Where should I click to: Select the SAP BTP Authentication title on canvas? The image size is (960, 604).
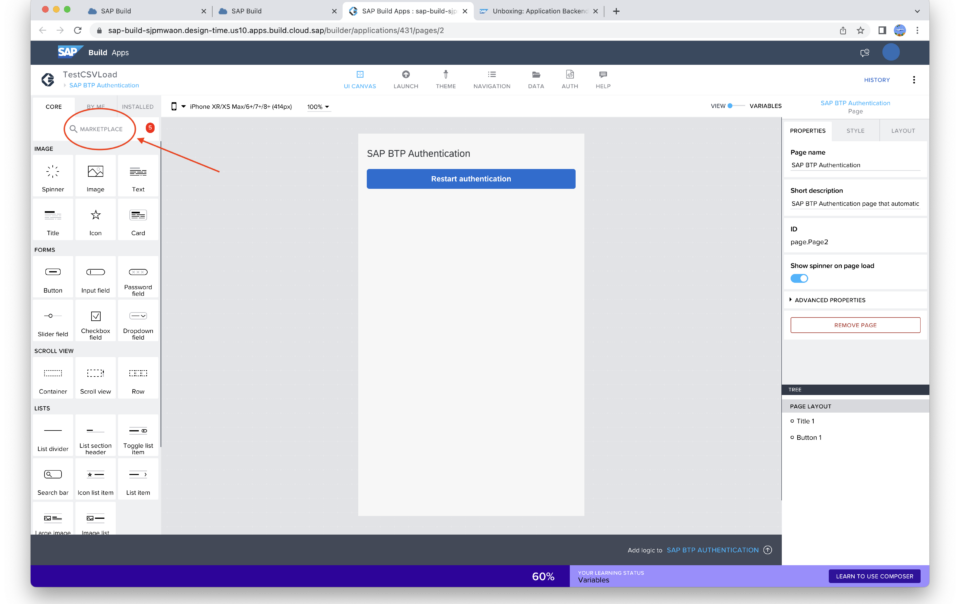(x=419, y=154)
